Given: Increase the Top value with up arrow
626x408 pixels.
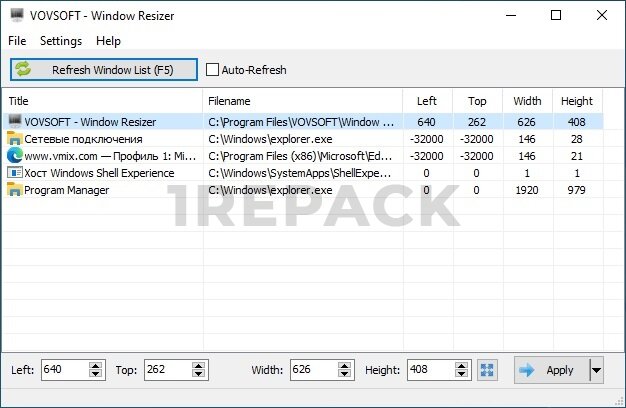Looking at the screenshot, I should click(199, 366).
